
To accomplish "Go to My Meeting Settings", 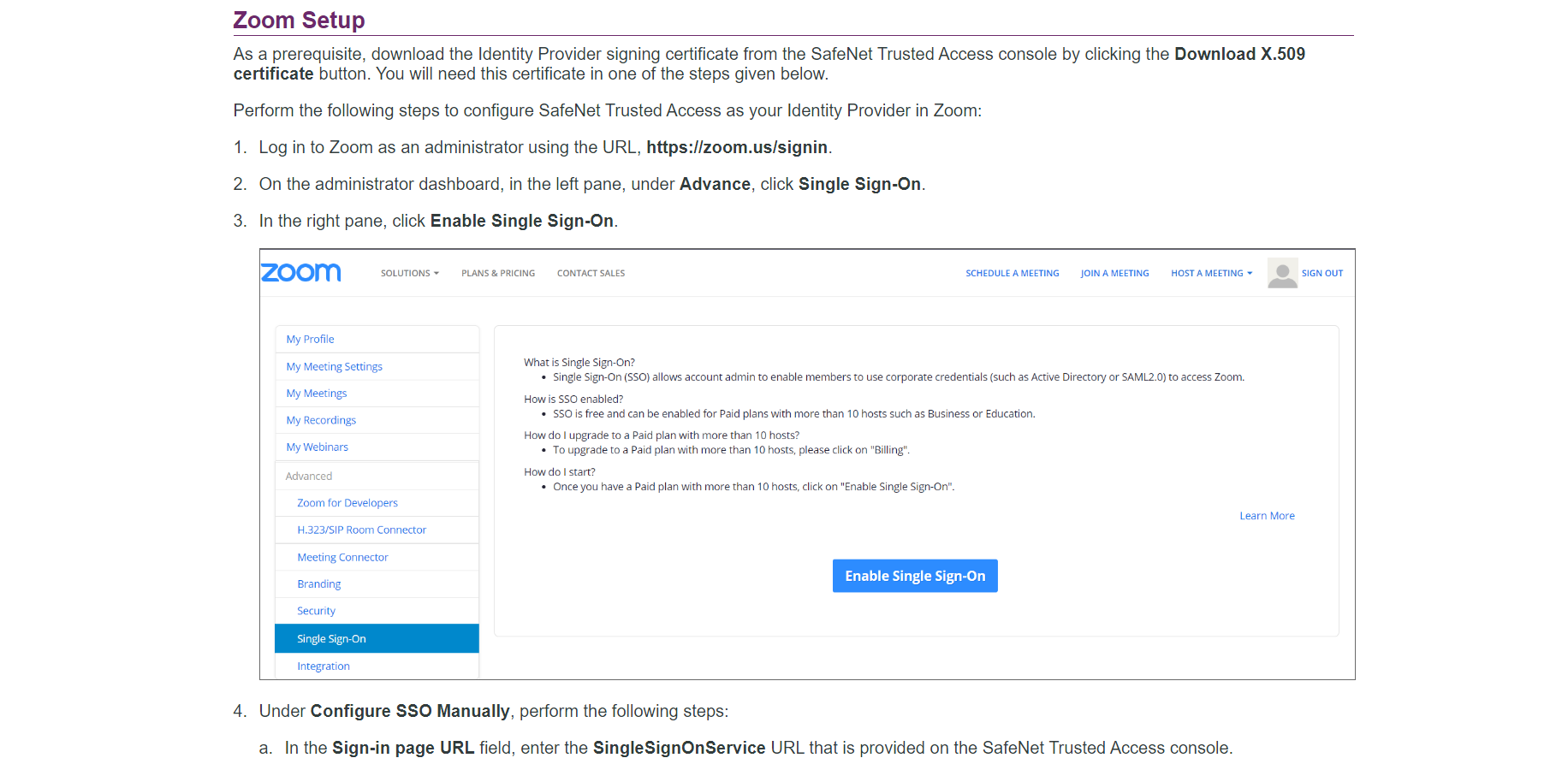I will pos(334,367).
